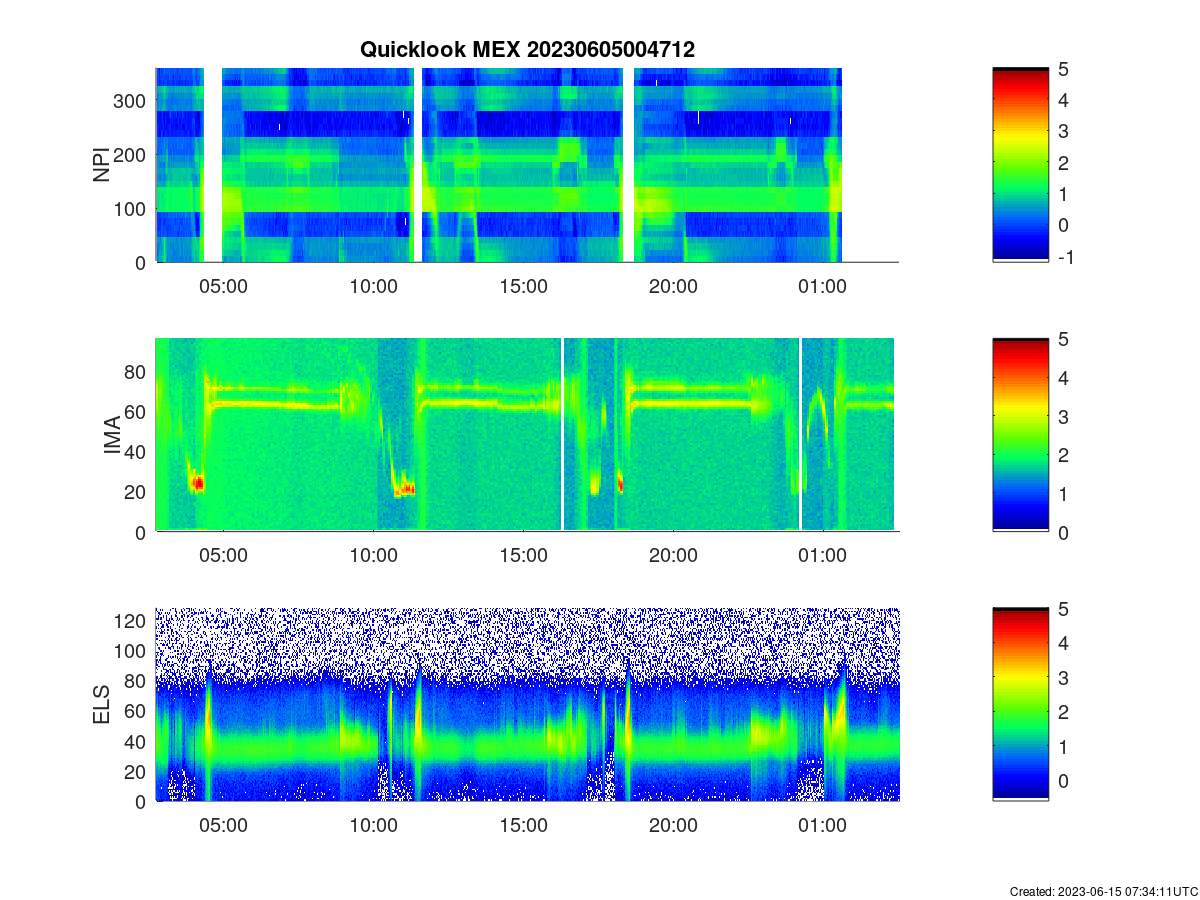Click the "01:00" time tick under the IMA plot
Image resolution: width=1200 pixels, height=900 pixels.
(823, 556)
